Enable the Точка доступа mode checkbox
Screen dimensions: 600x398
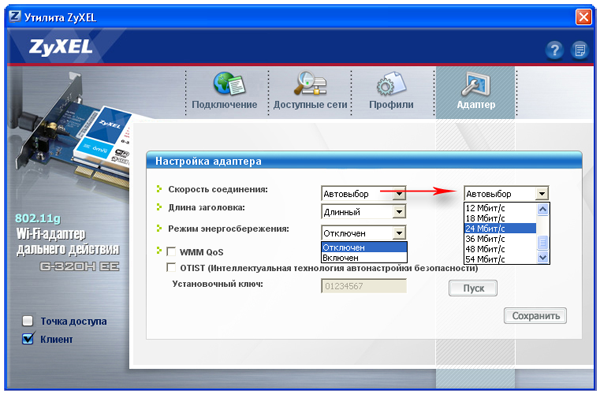click(28, 321)
